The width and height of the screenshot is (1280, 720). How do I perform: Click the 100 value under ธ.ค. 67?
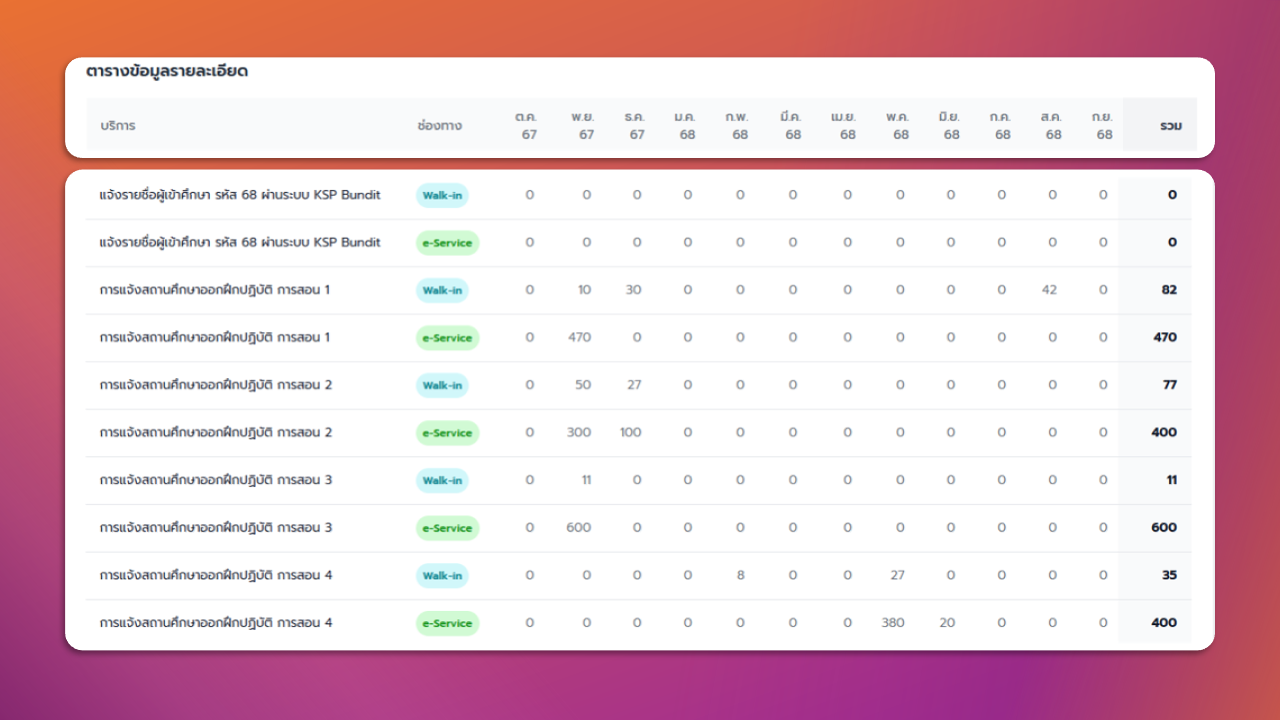631,433
